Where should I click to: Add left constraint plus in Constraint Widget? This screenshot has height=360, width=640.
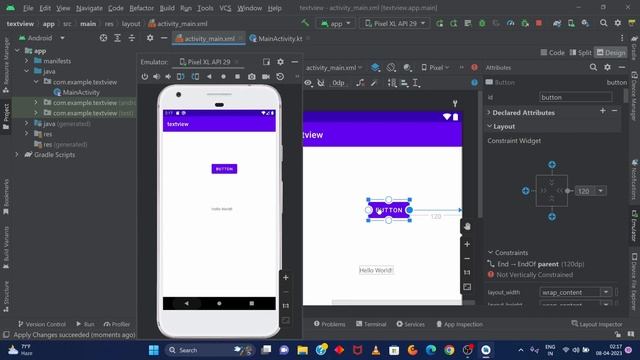click(526, 191)
